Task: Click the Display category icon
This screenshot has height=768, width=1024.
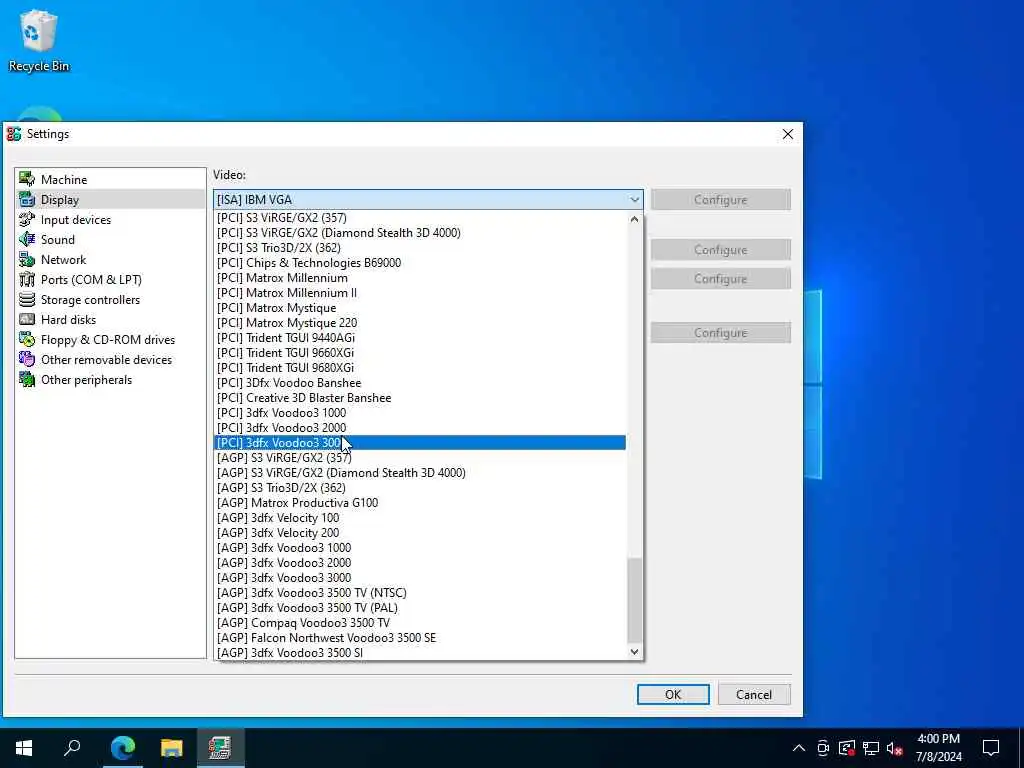Action: pyautogui.click(x=27, y=199)
